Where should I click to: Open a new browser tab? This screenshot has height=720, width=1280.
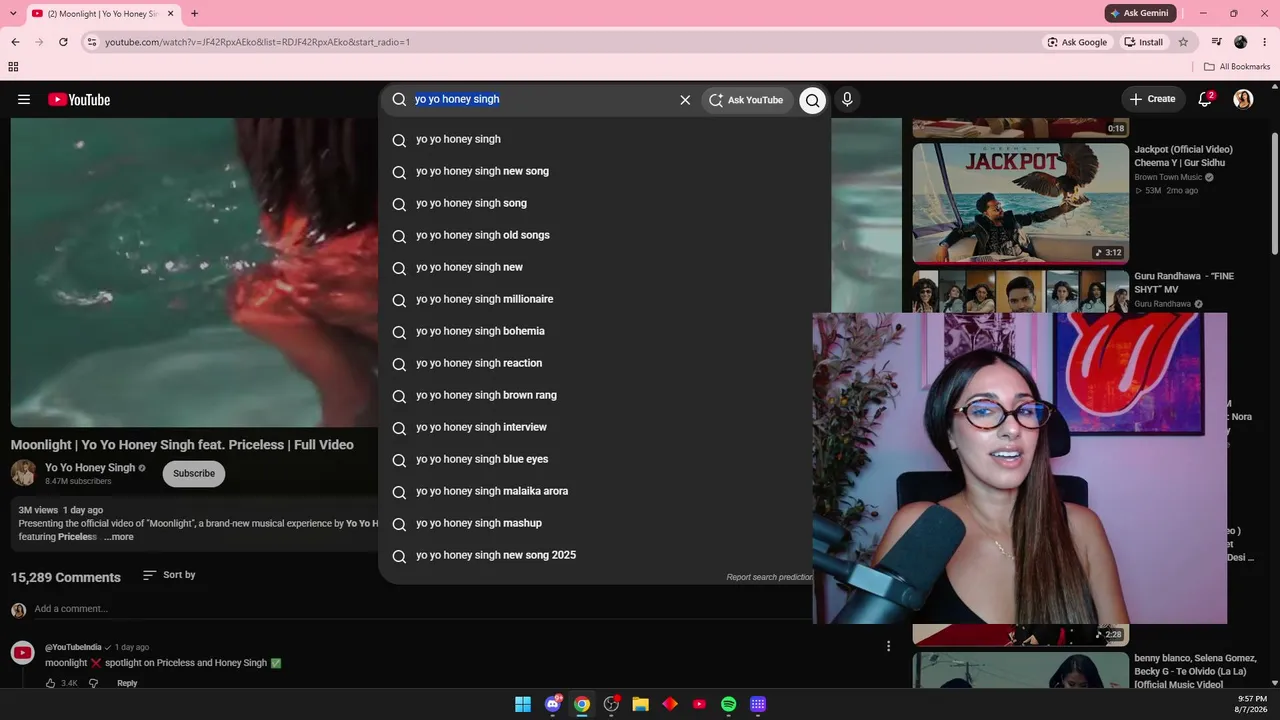click(x=194, y=14)
